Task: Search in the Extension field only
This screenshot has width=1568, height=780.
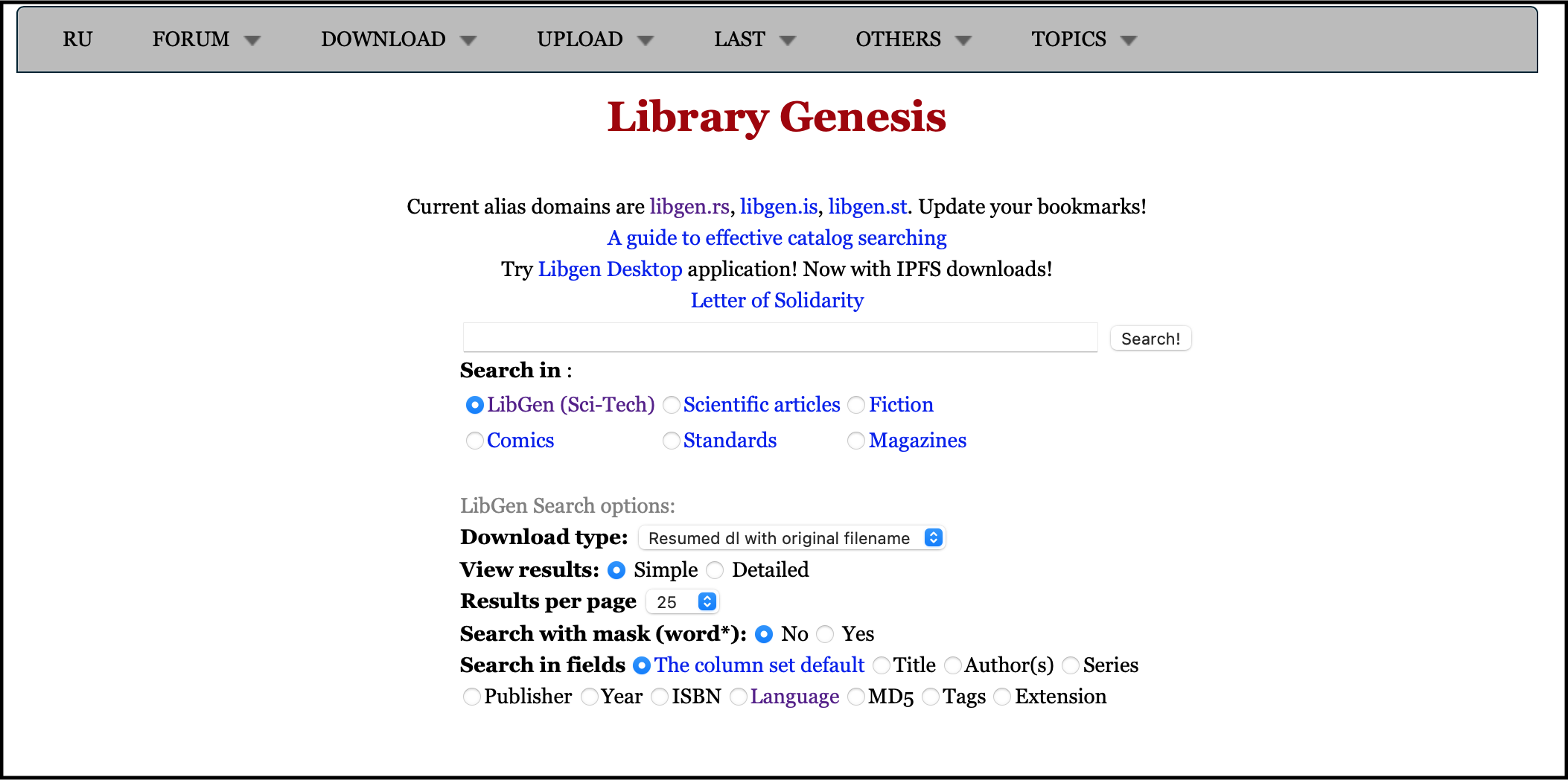Action: tap(1002, 697)
